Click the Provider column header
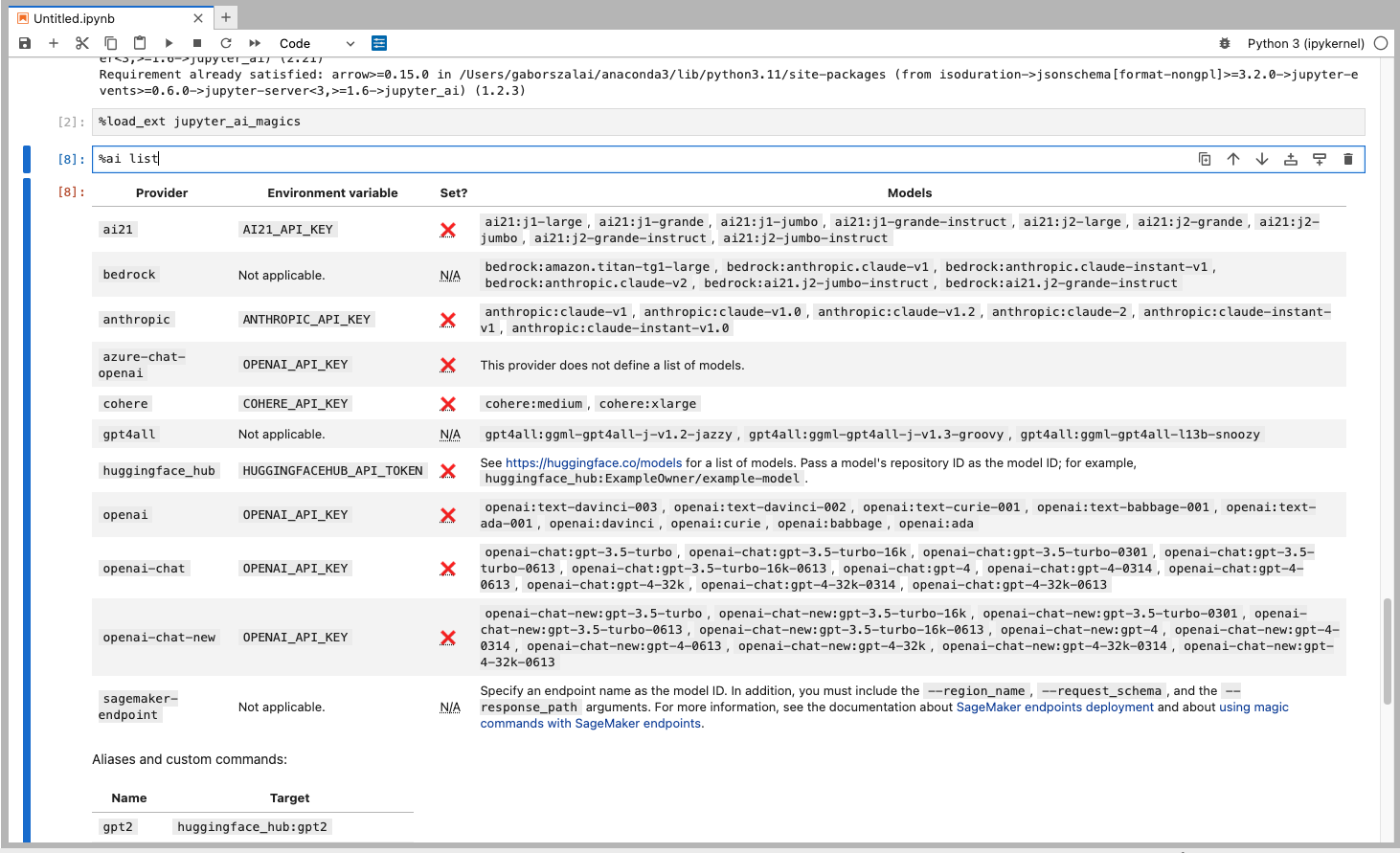 point(162,193)
